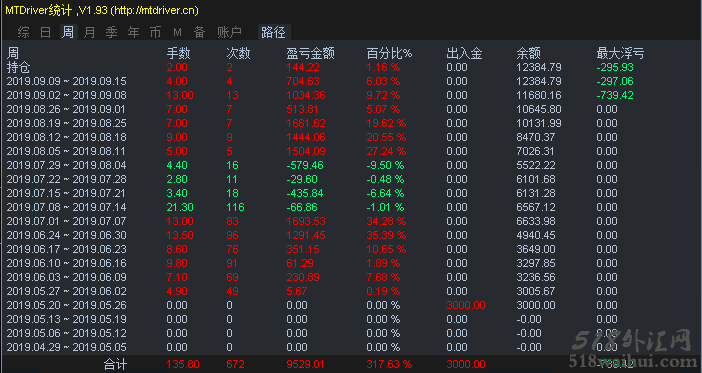Image resolution: width=702 pixels, height=373 pixels.
Task: Click the 手数 column header
Action: tap(179, 54)
